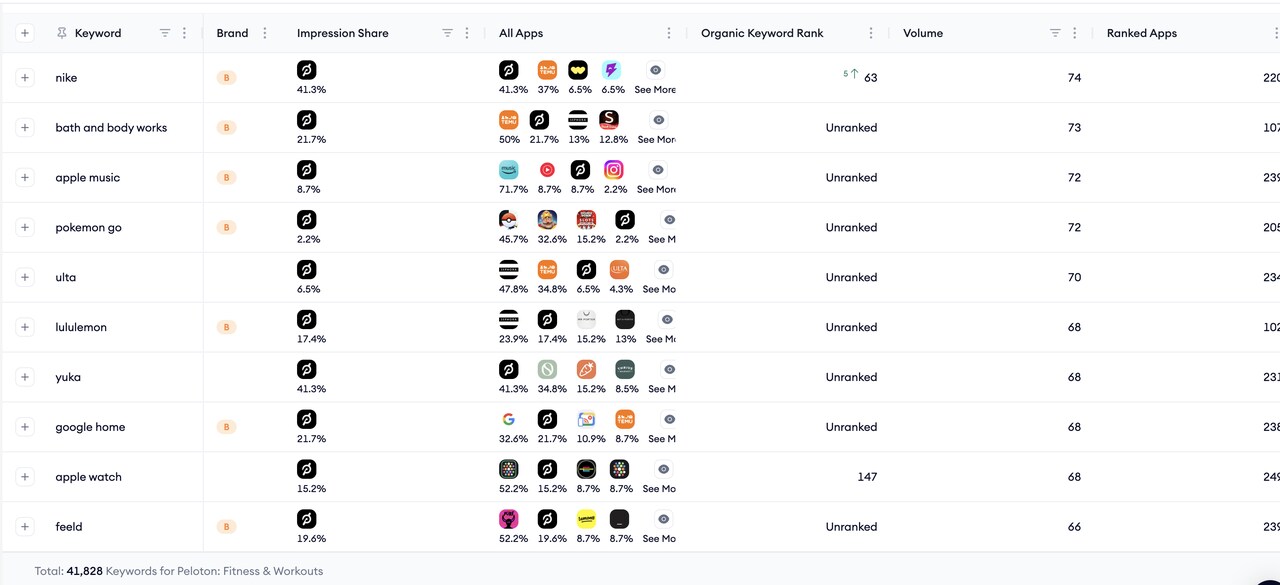Open Keyword column filter icon

coord(165,33)
